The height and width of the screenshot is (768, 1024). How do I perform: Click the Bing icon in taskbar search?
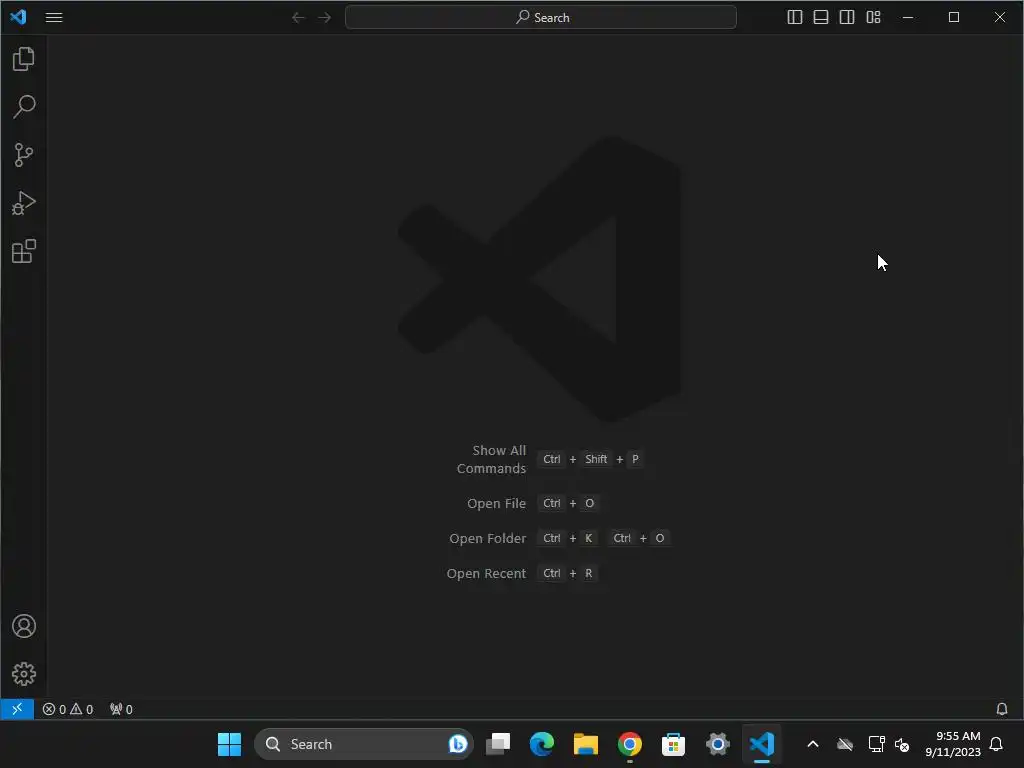[x=458, y=744]
